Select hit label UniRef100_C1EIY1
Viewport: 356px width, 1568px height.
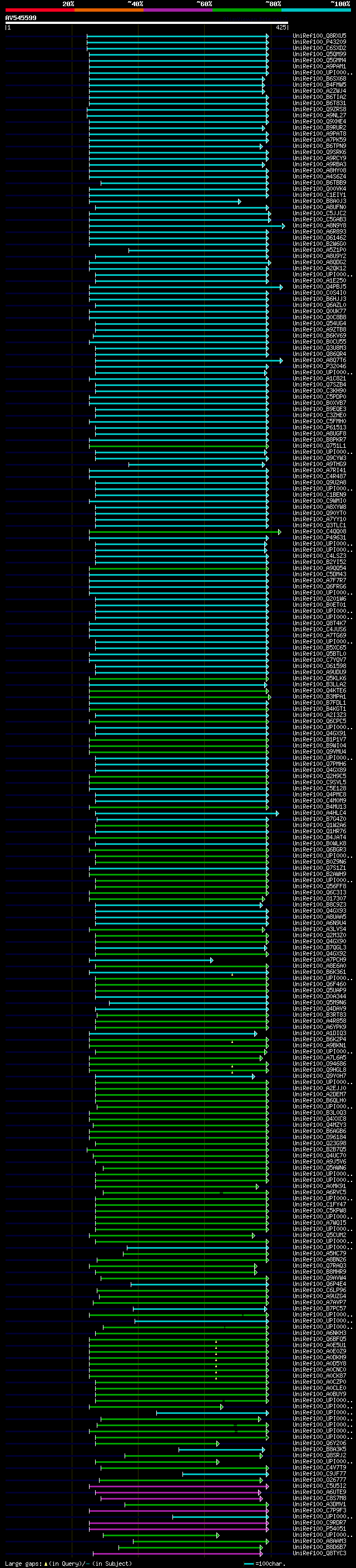tap(319, 195)
